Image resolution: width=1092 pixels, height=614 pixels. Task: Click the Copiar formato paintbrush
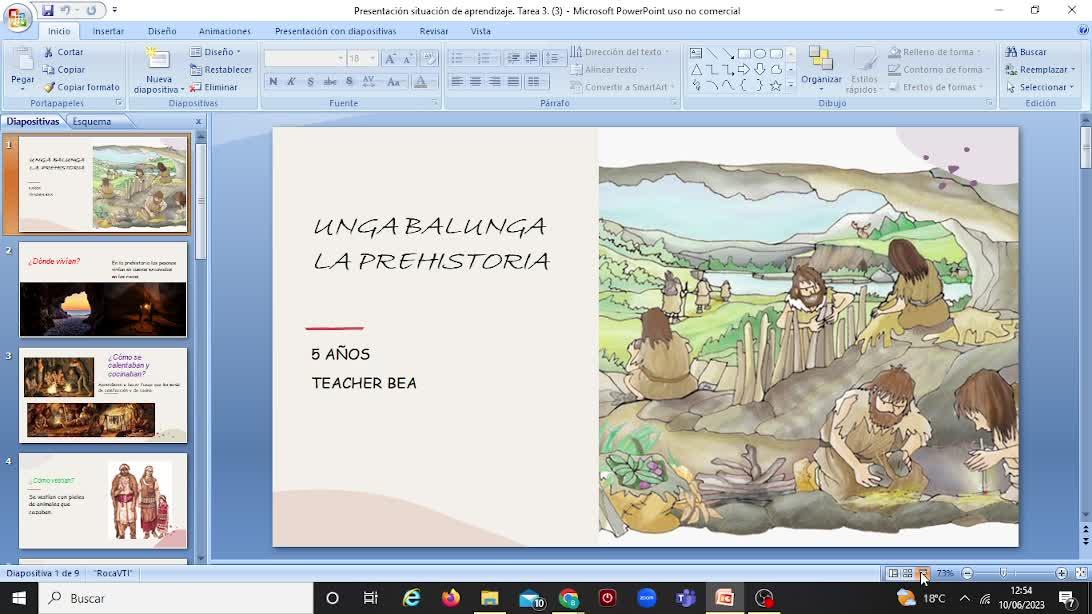tap(48, 87)
